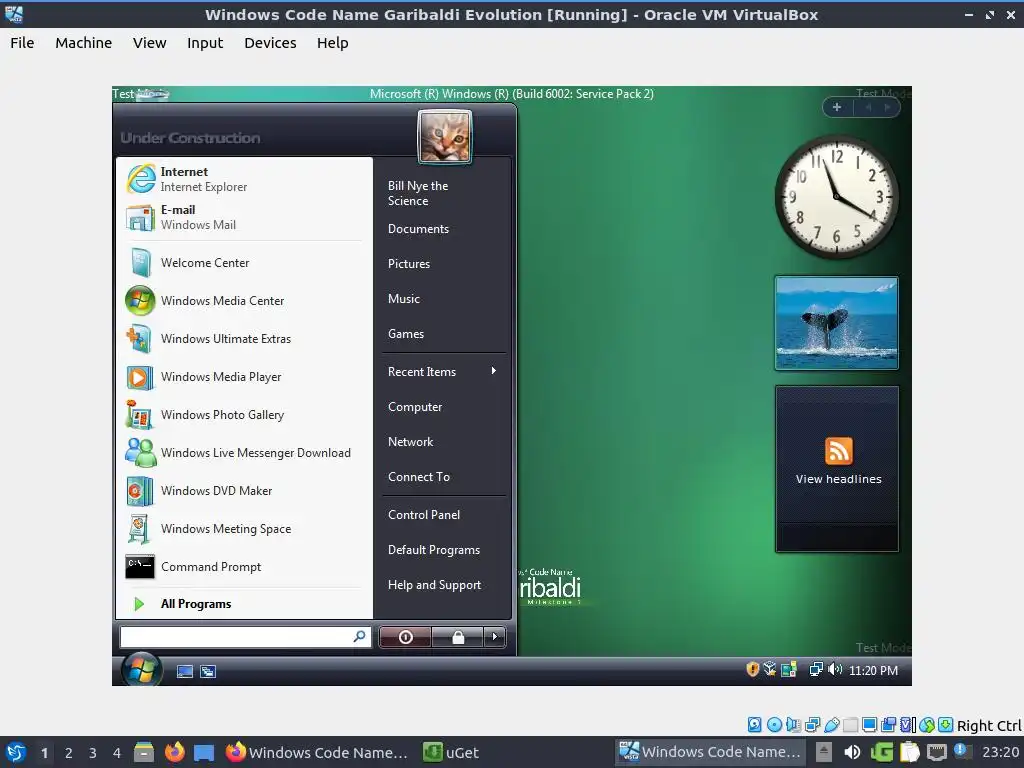The image size is (1024, 768).
Task: Open VirtualBox Input menu
Action: (x=205, y=42)
